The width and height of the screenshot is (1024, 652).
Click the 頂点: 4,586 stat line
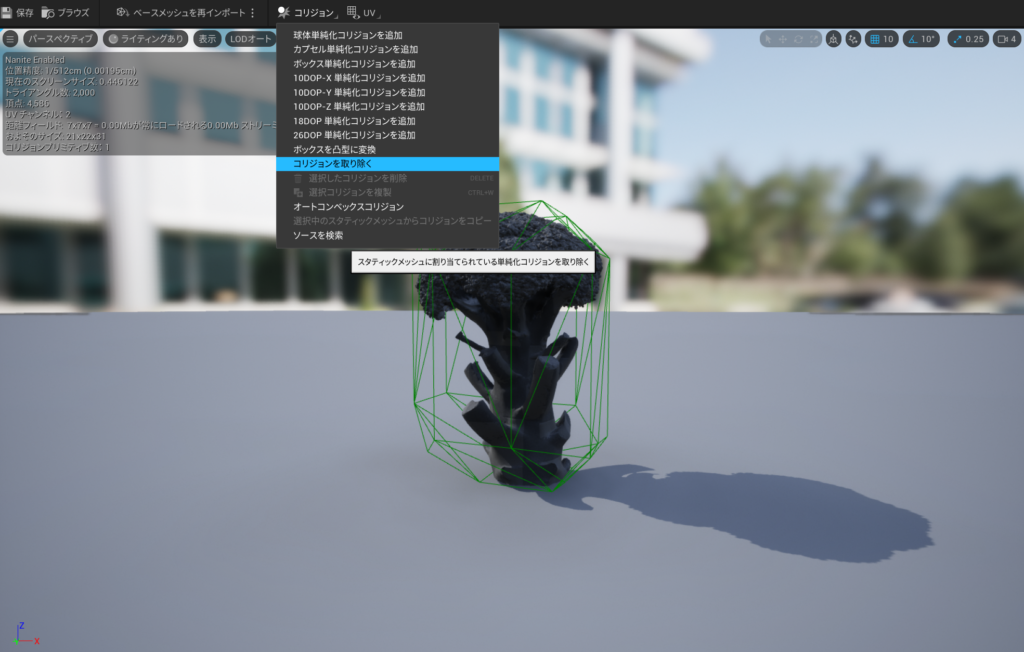[27, 103]
